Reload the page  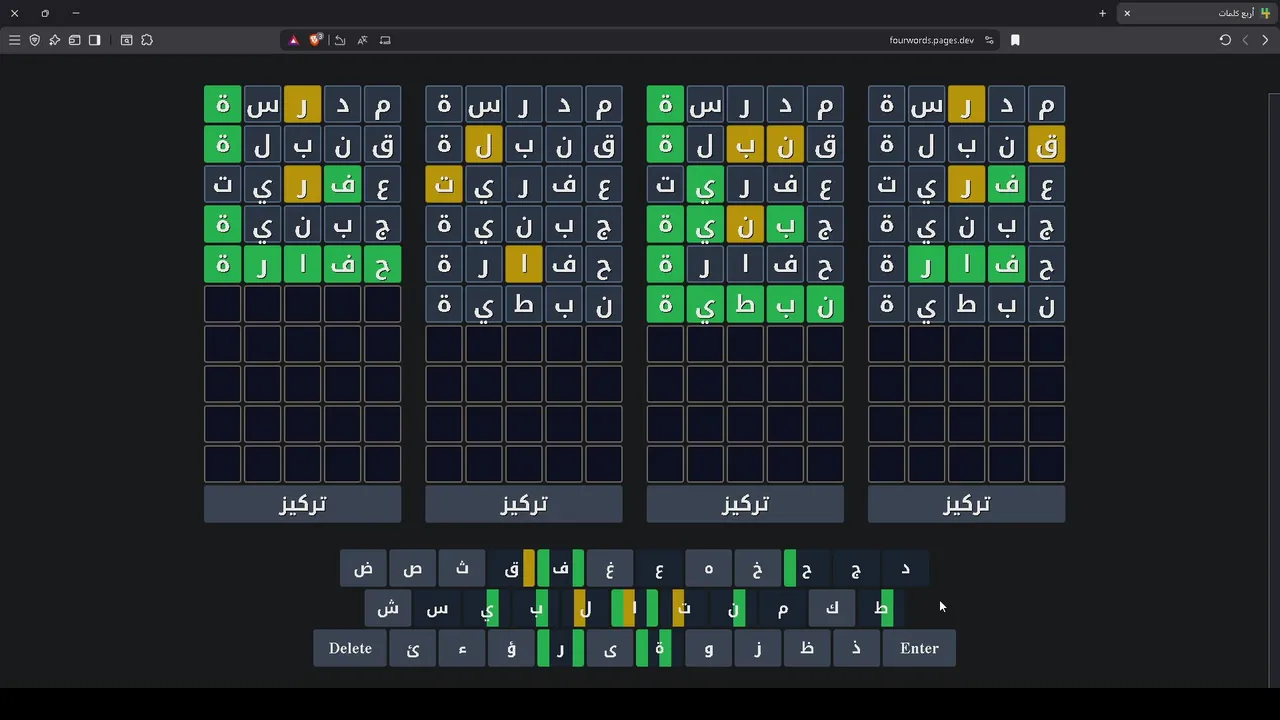click(1225, 40)
